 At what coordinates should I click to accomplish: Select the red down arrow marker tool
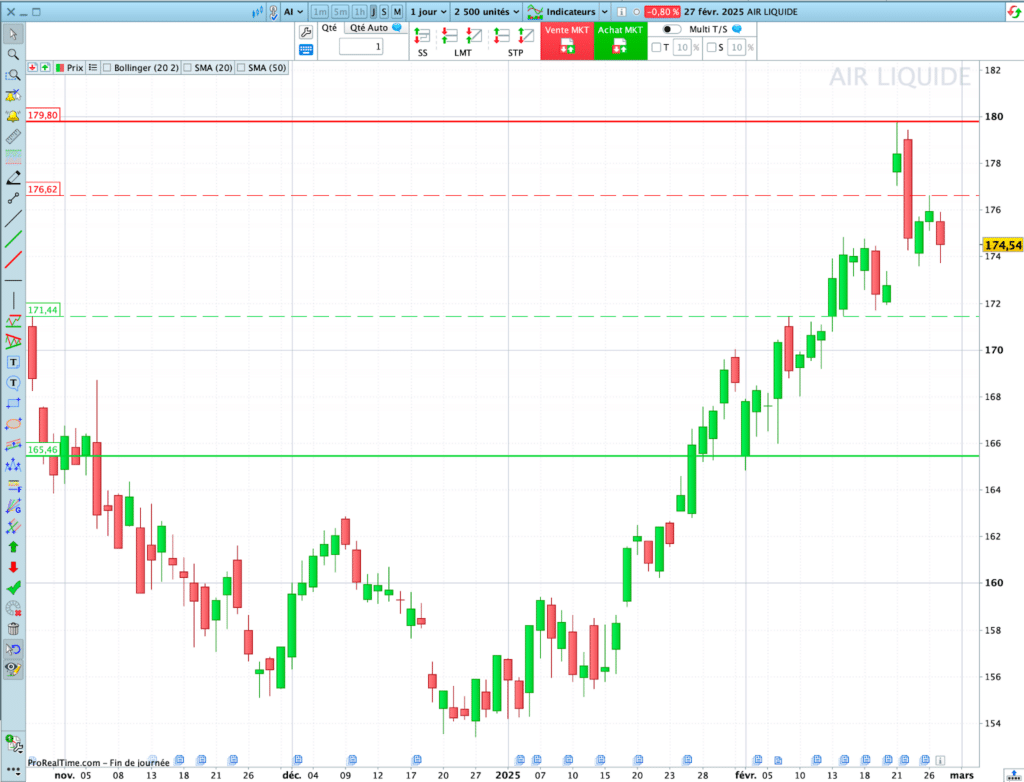[13, 567]
